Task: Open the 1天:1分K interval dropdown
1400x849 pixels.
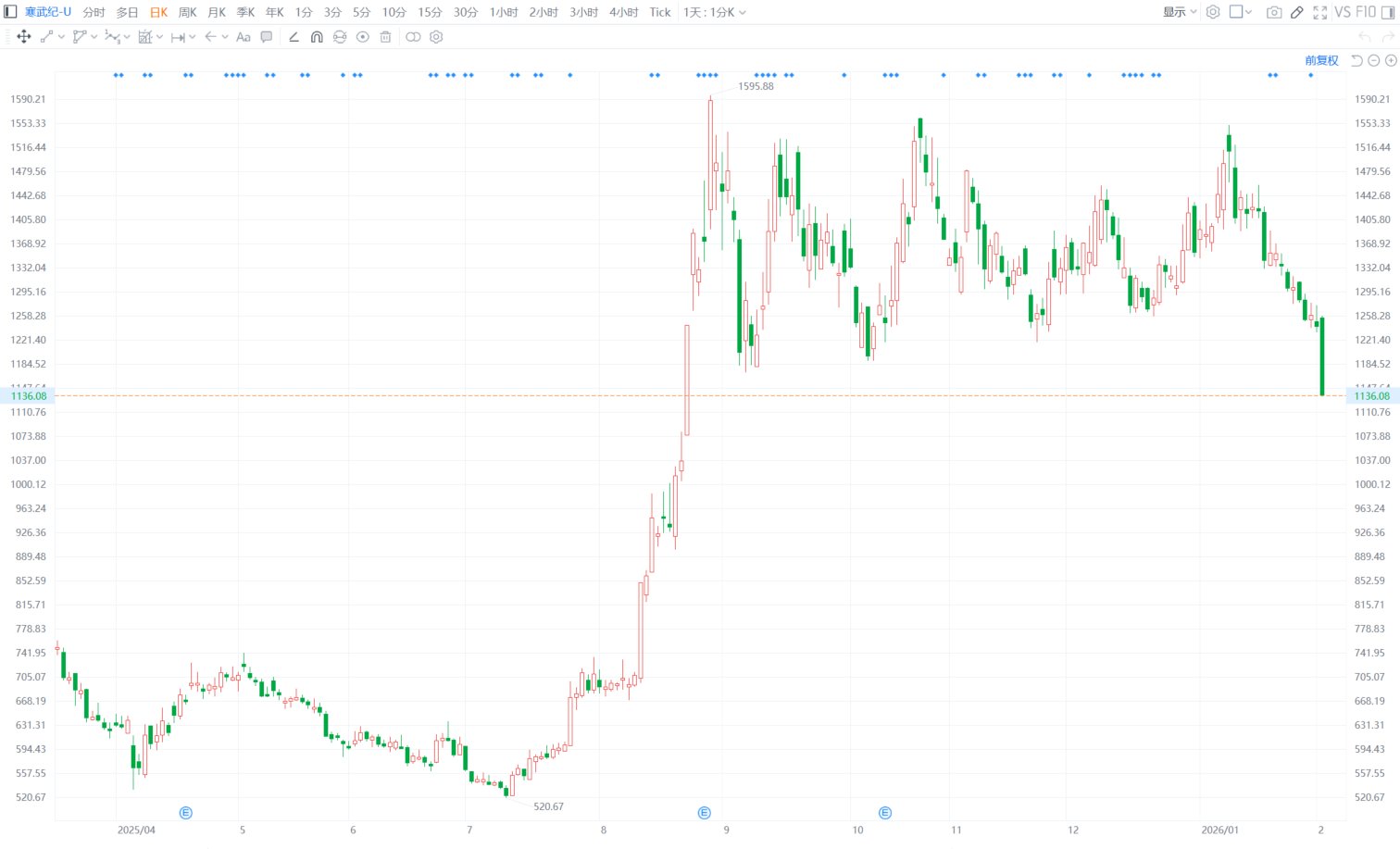Action: pos(715,12)
